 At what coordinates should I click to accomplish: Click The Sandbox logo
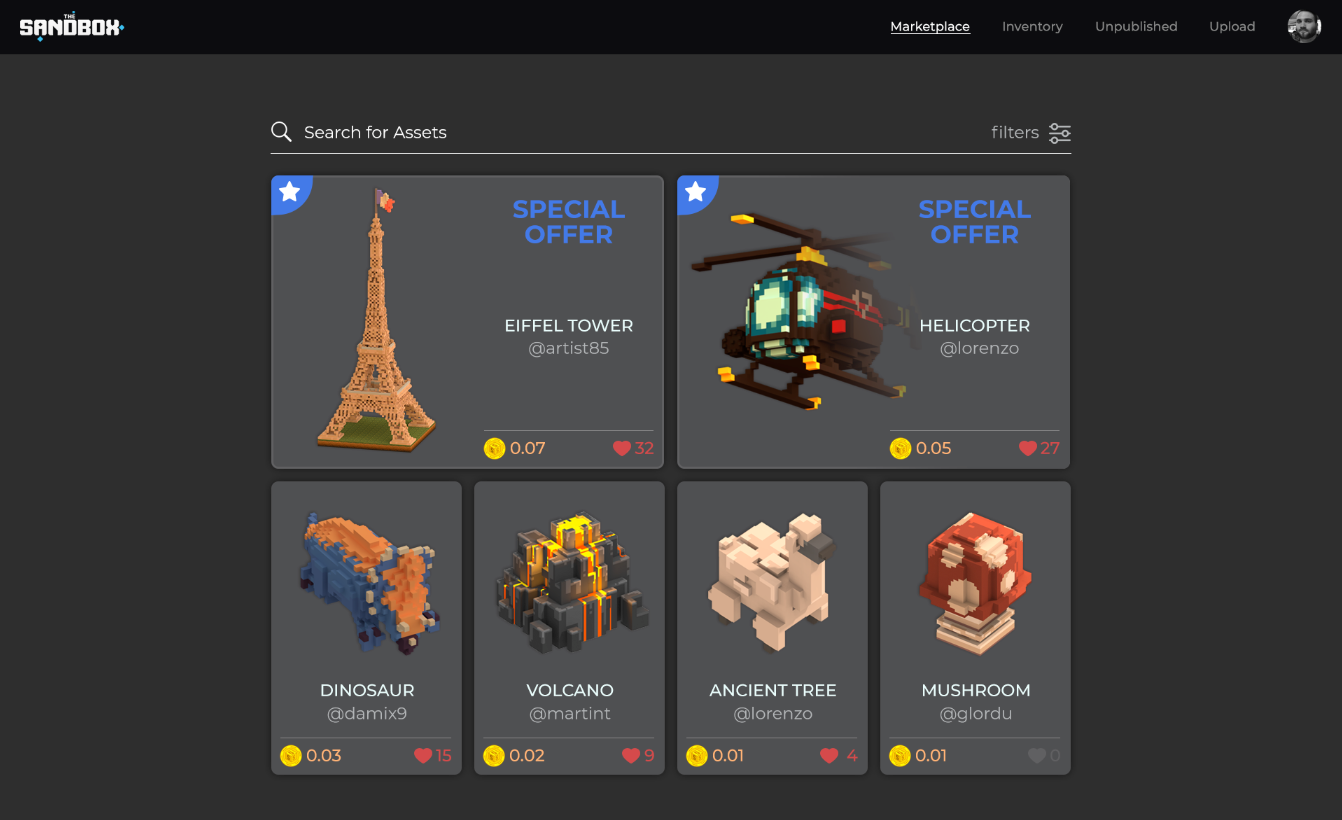click(71, 27)
